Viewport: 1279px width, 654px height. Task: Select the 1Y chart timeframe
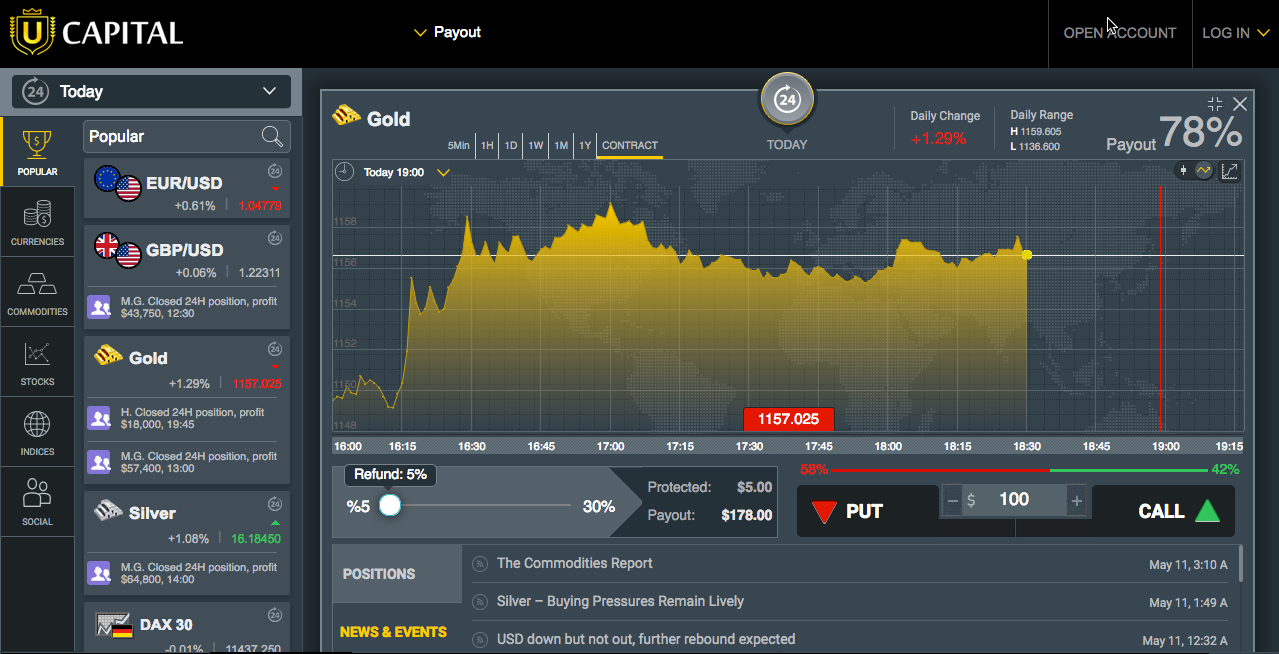click(x=585, y=146)
